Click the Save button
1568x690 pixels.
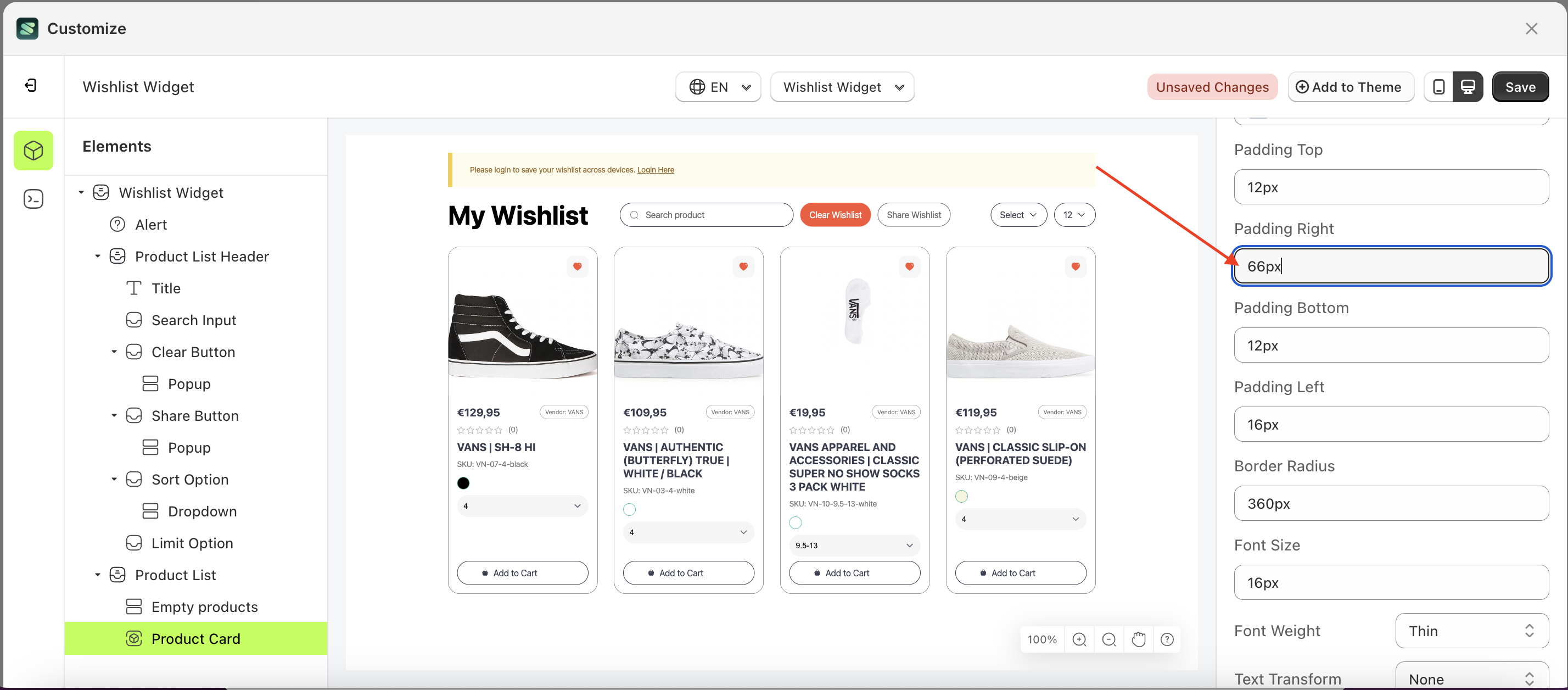(x=1520, y=87)
